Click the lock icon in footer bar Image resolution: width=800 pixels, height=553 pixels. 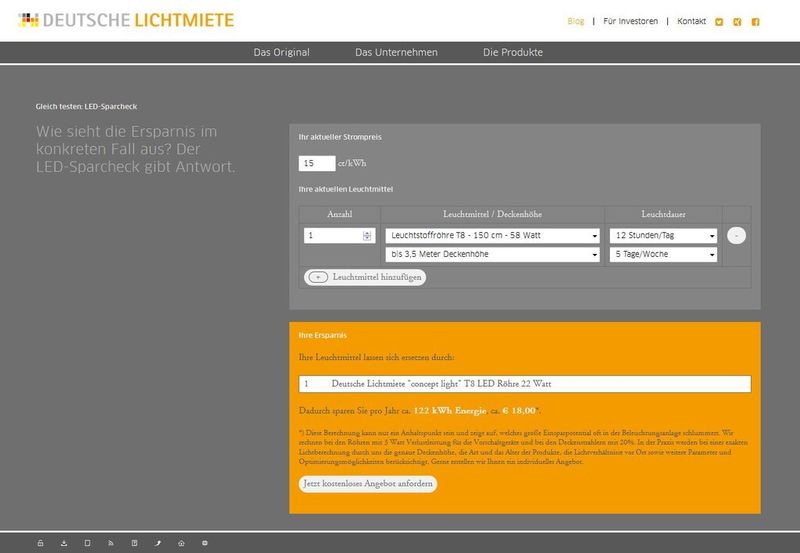40,543
